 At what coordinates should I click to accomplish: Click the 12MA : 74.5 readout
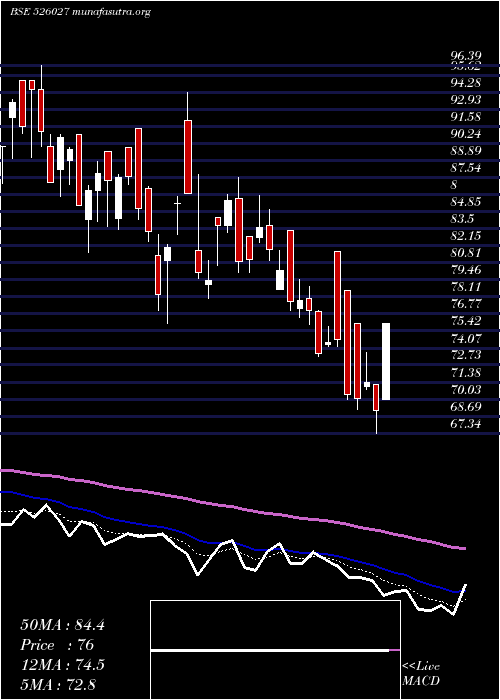pyautogui.click(x=62, y=664)
